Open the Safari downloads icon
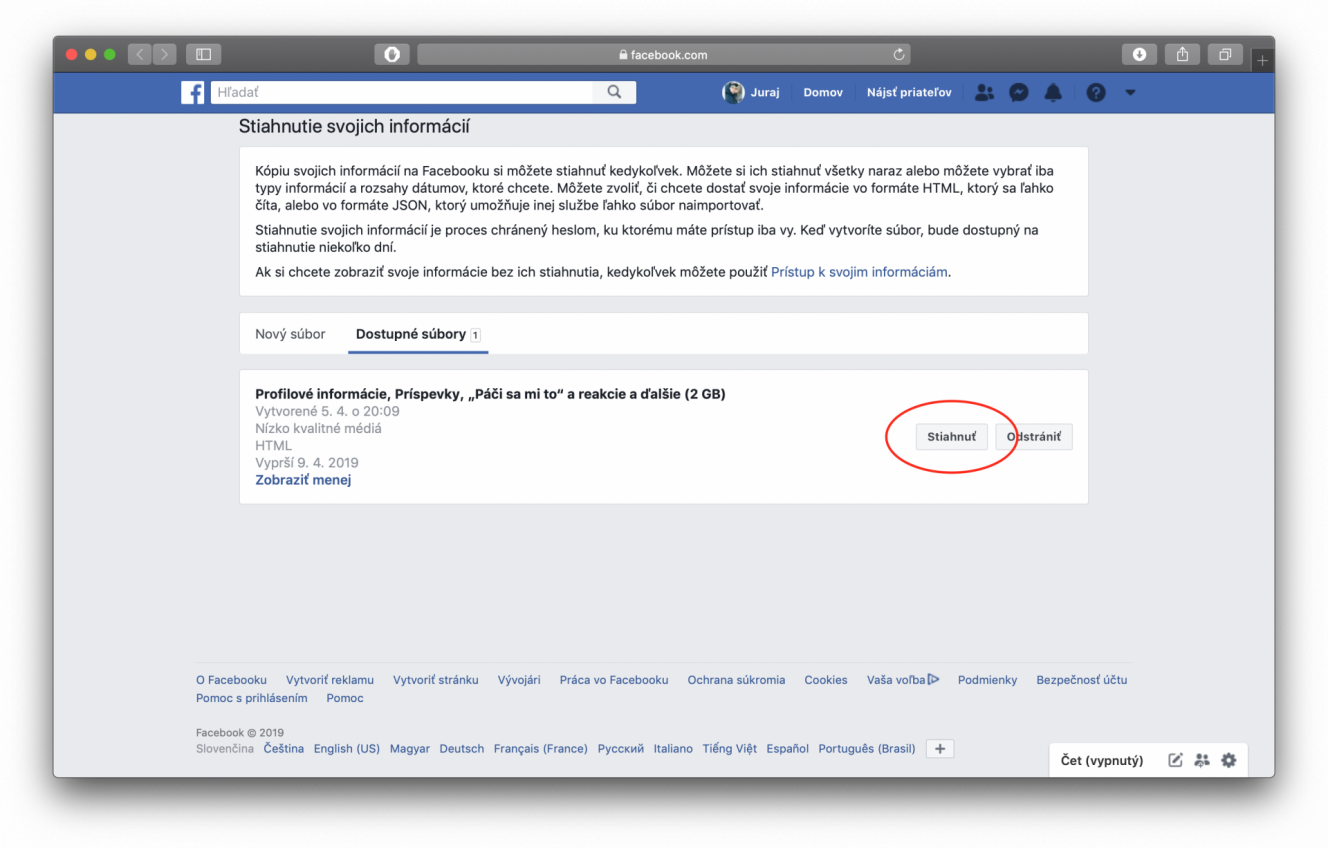The width and height of the screenshot is (1328, 848). tap(1139, 54)
